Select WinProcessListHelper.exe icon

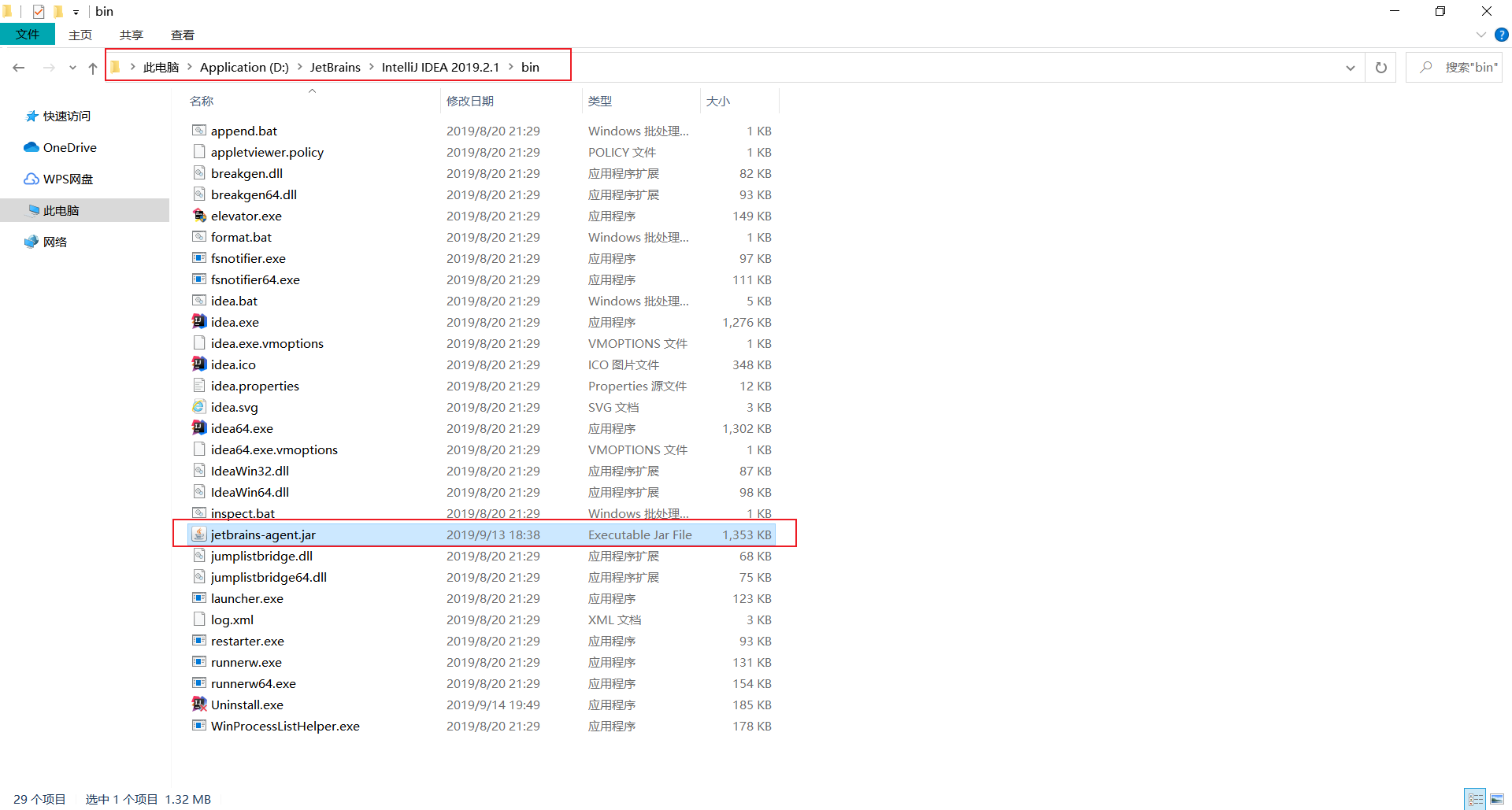click(199, 725)
